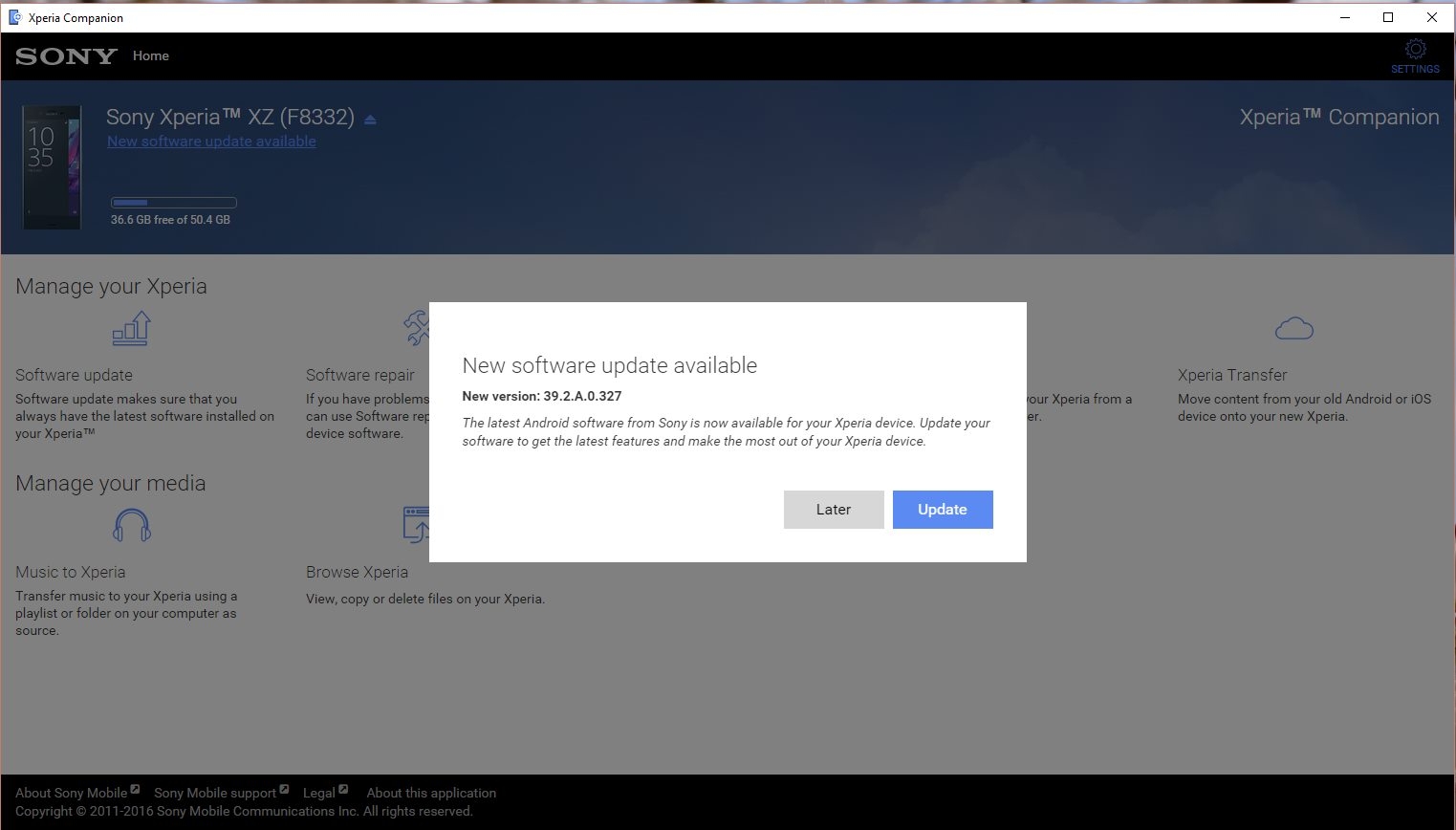Click the Music to Xperia headphones icon
This screenshot has height=830, width=1456.
[132, 525]
